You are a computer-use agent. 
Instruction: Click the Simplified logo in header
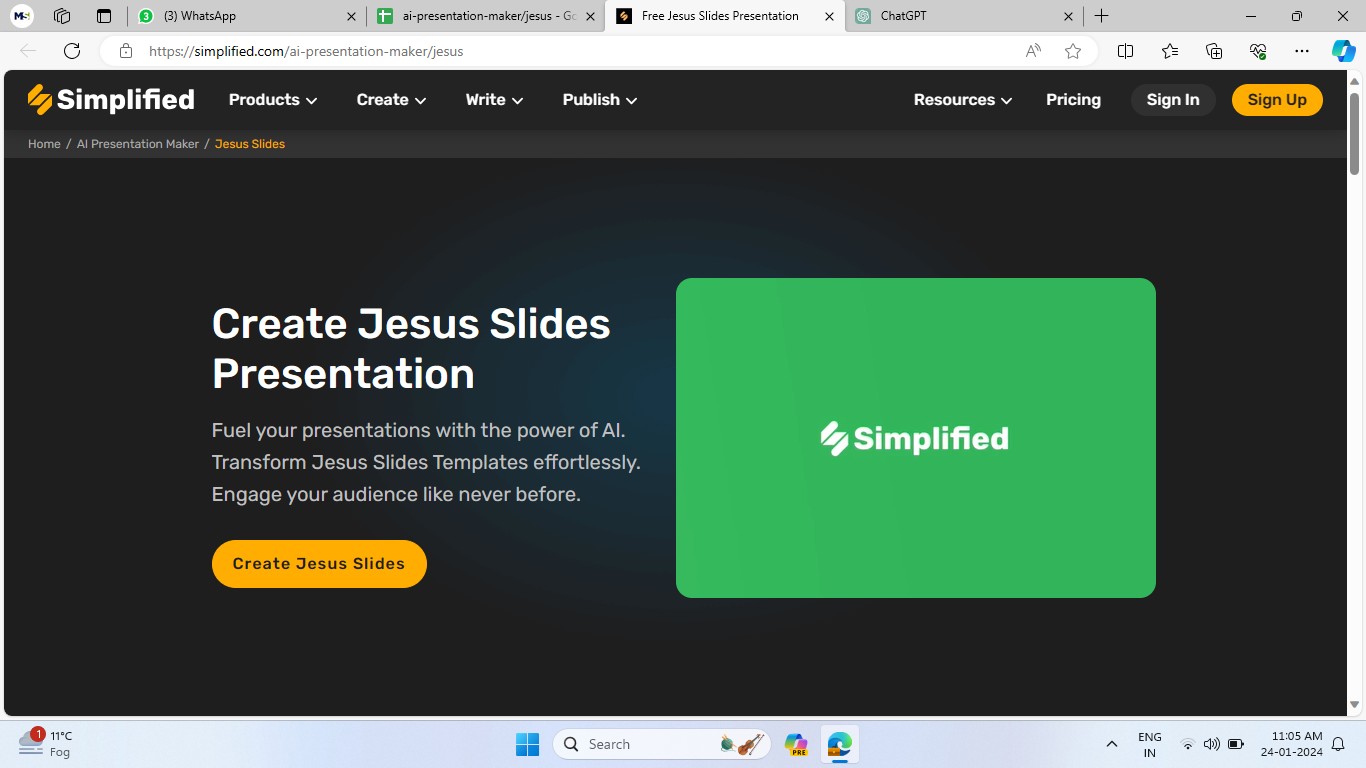click(x=111, y=100)
